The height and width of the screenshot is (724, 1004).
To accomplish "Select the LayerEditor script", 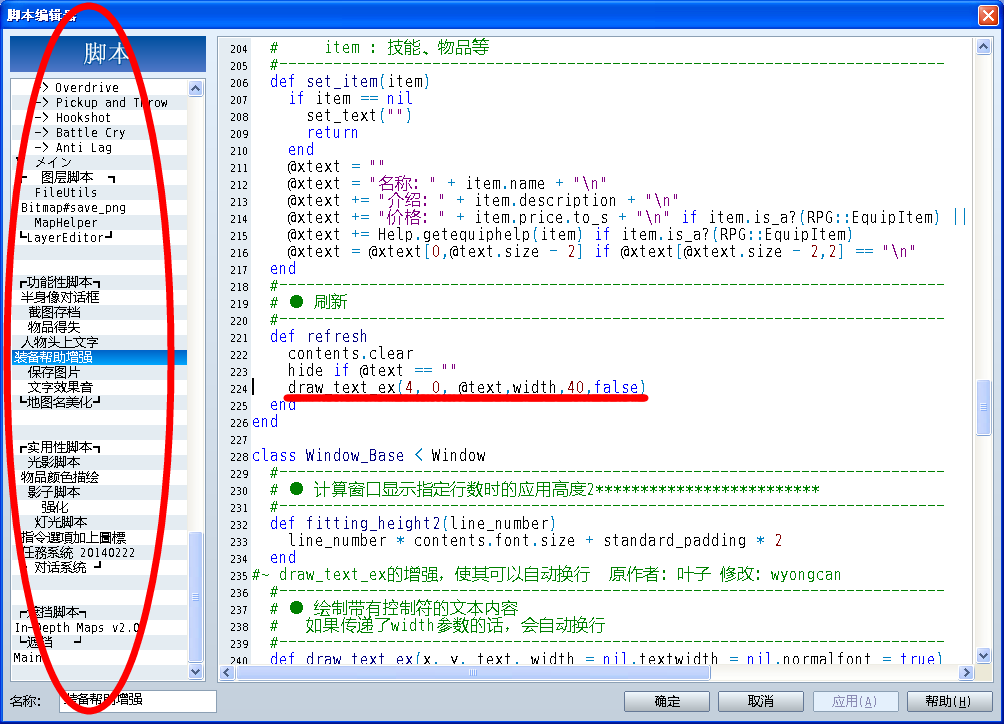I will tap(99, 237).
